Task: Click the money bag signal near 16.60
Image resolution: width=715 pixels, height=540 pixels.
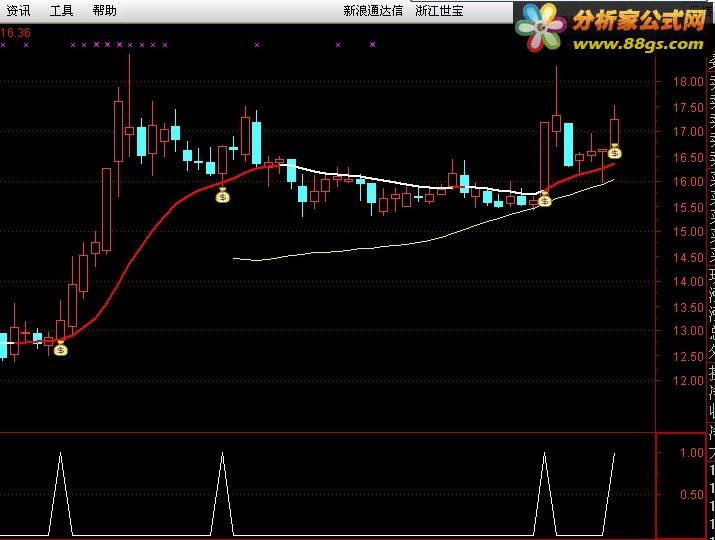Action: pyautogui.click(x=615, y=151)
